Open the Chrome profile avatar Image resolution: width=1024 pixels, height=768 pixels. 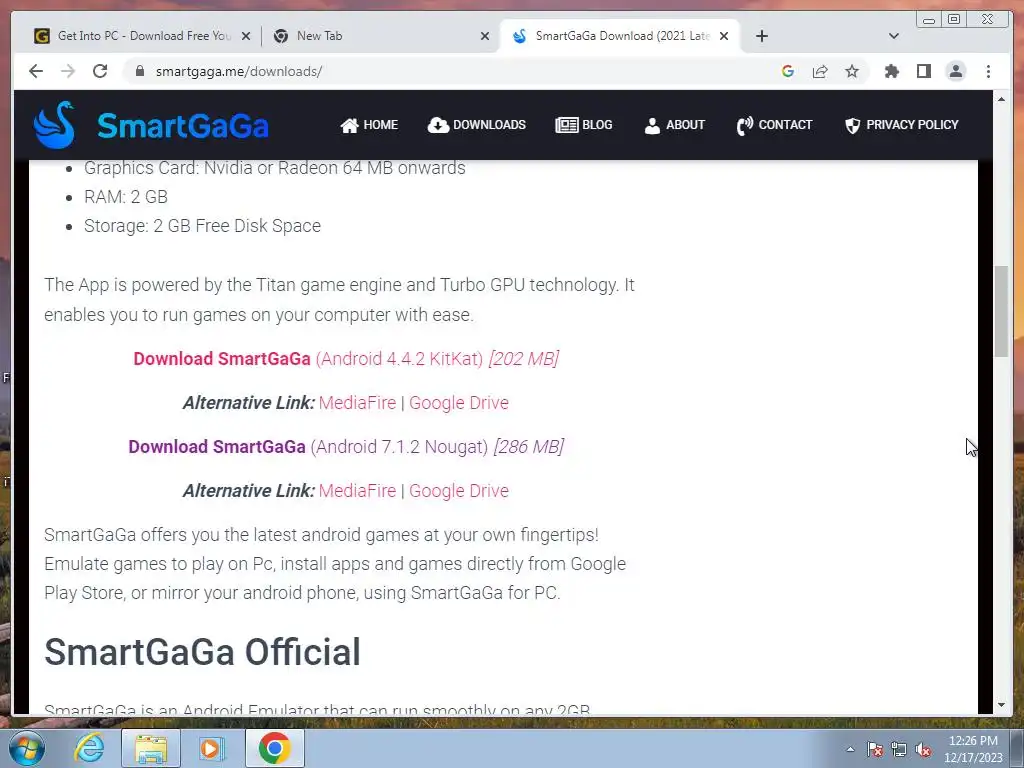pos(955,71)
